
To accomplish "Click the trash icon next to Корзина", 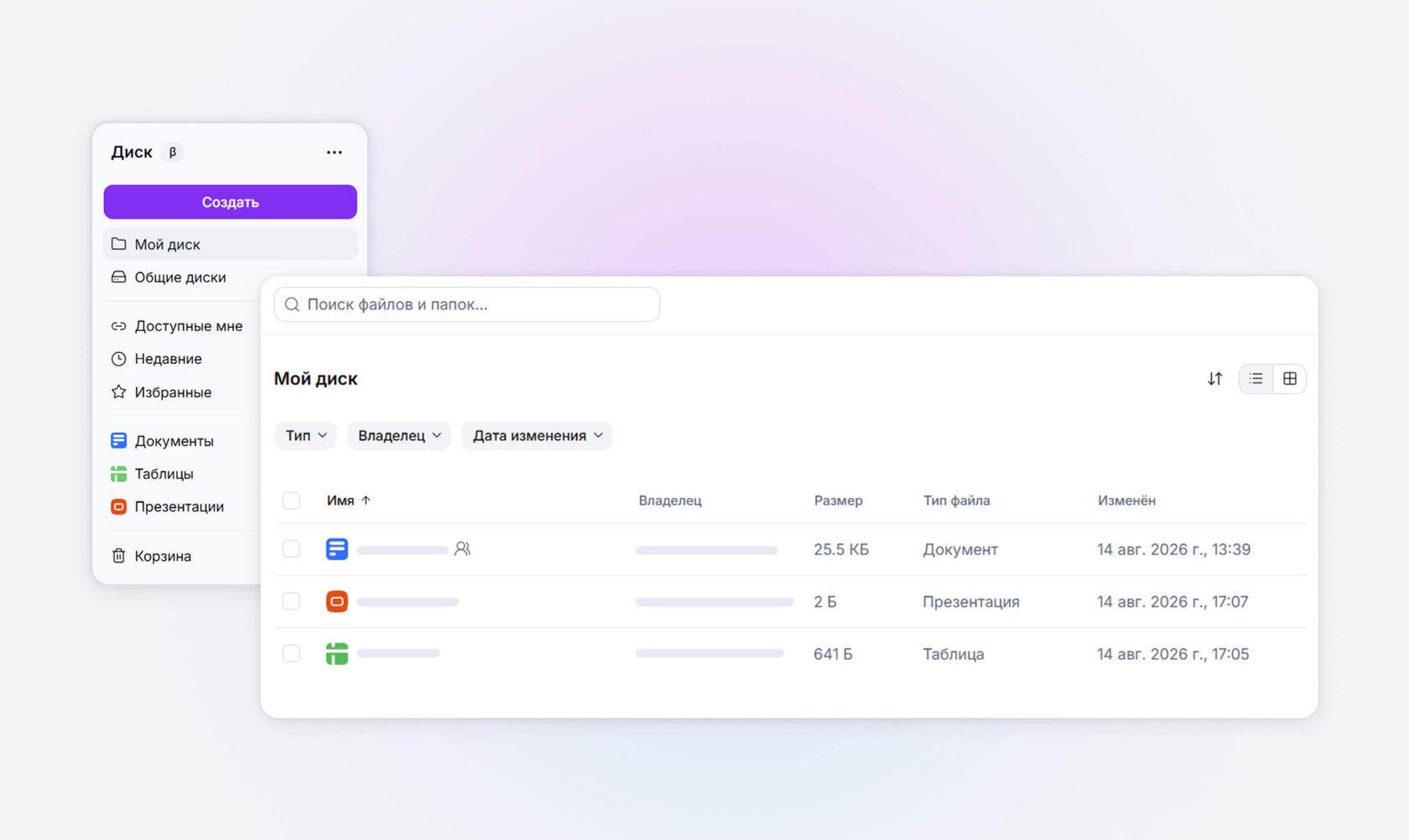I will (119, 556).
